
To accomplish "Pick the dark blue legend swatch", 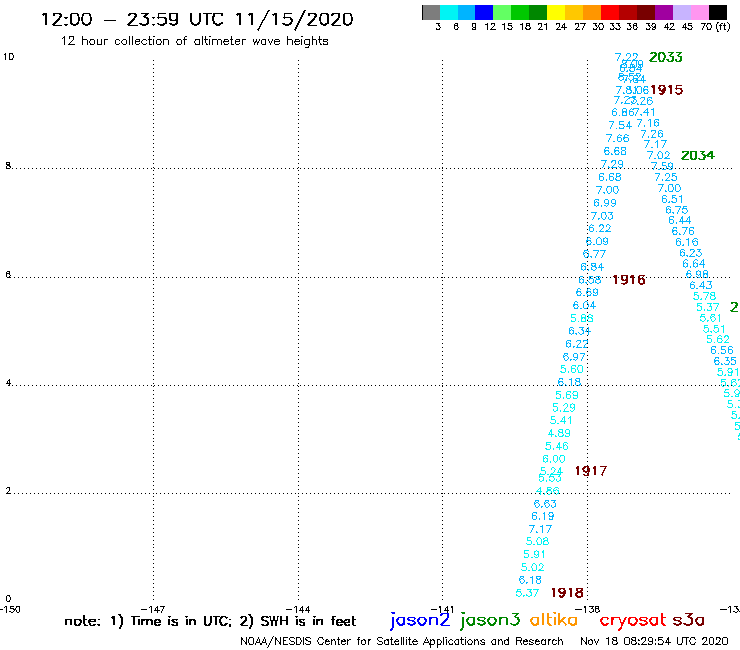I will (484, 12).
